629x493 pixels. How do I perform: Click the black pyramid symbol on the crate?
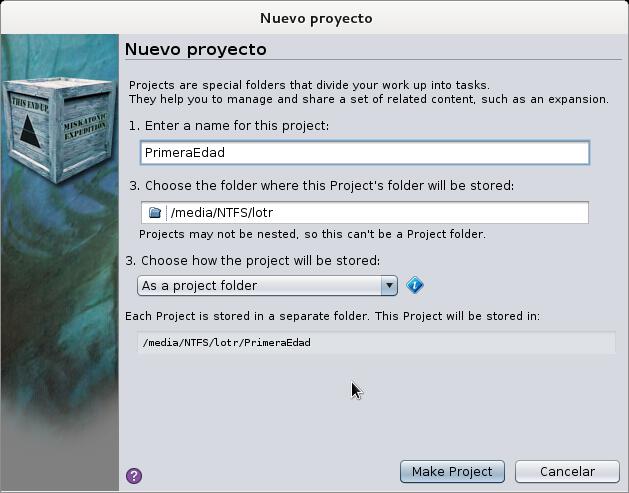pyautogui.click(x=30, y=131)
